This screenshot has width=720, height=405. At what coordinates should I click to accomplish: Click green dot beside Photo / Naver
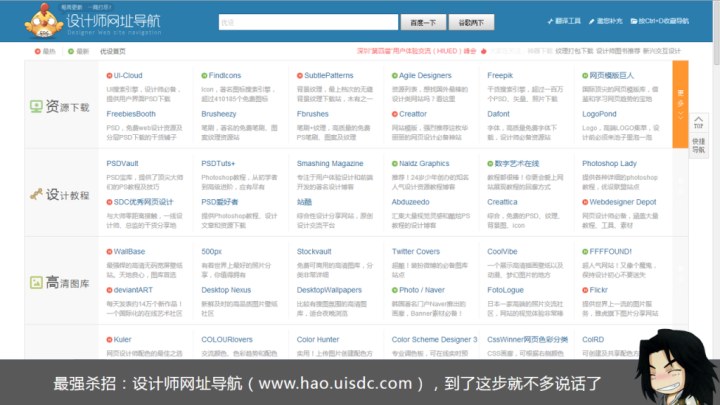tap(394, 290)
